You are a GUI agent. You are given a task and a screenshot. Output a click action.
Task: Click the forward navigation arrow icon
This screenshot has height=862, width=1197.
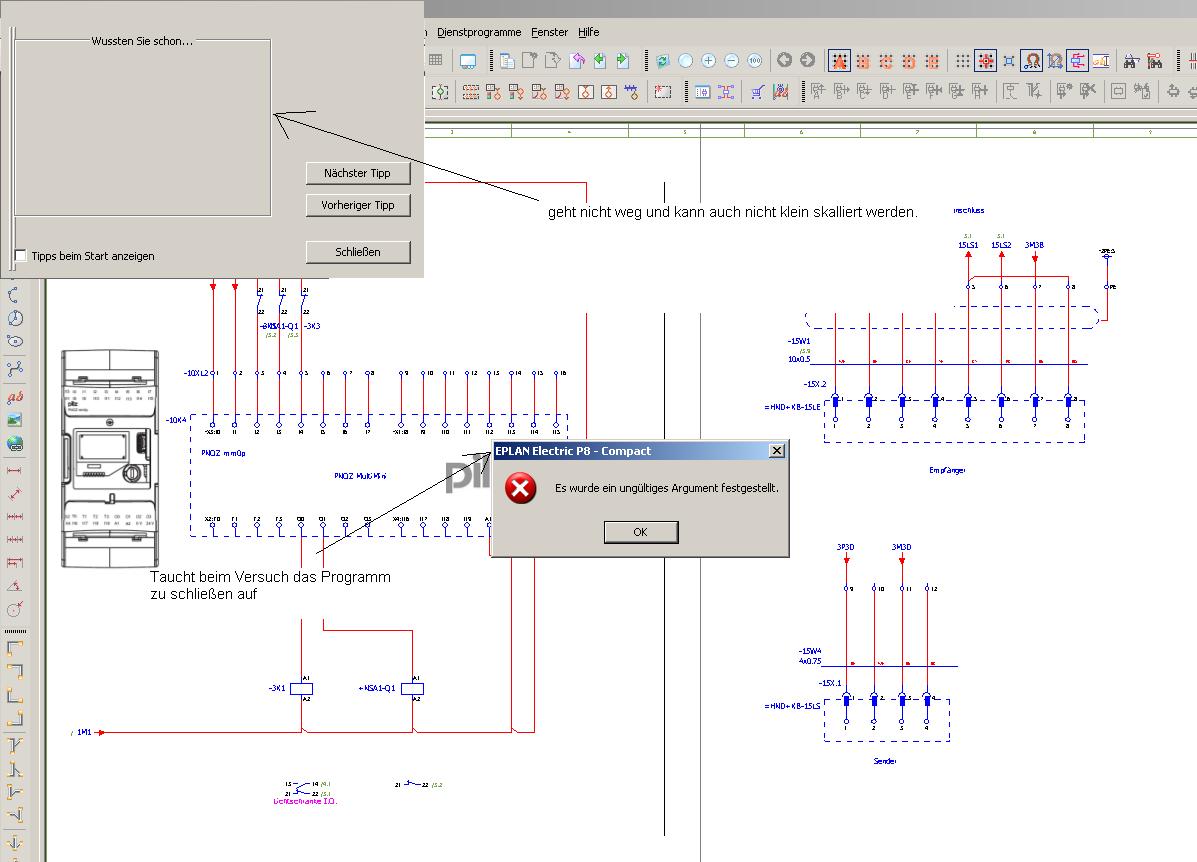tap(808, 60)
